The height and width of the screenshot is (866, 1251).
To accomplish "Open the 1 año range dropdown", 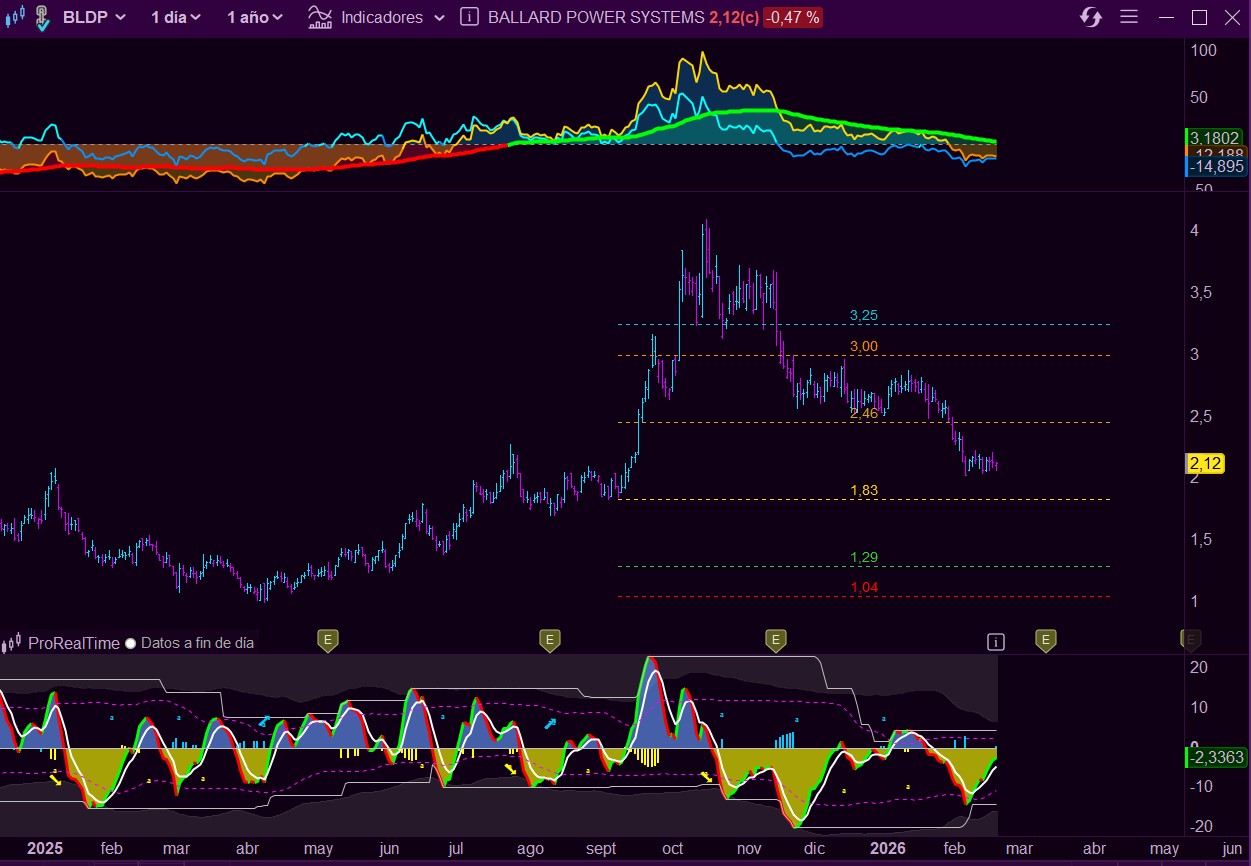I will [x=254, y=17].
